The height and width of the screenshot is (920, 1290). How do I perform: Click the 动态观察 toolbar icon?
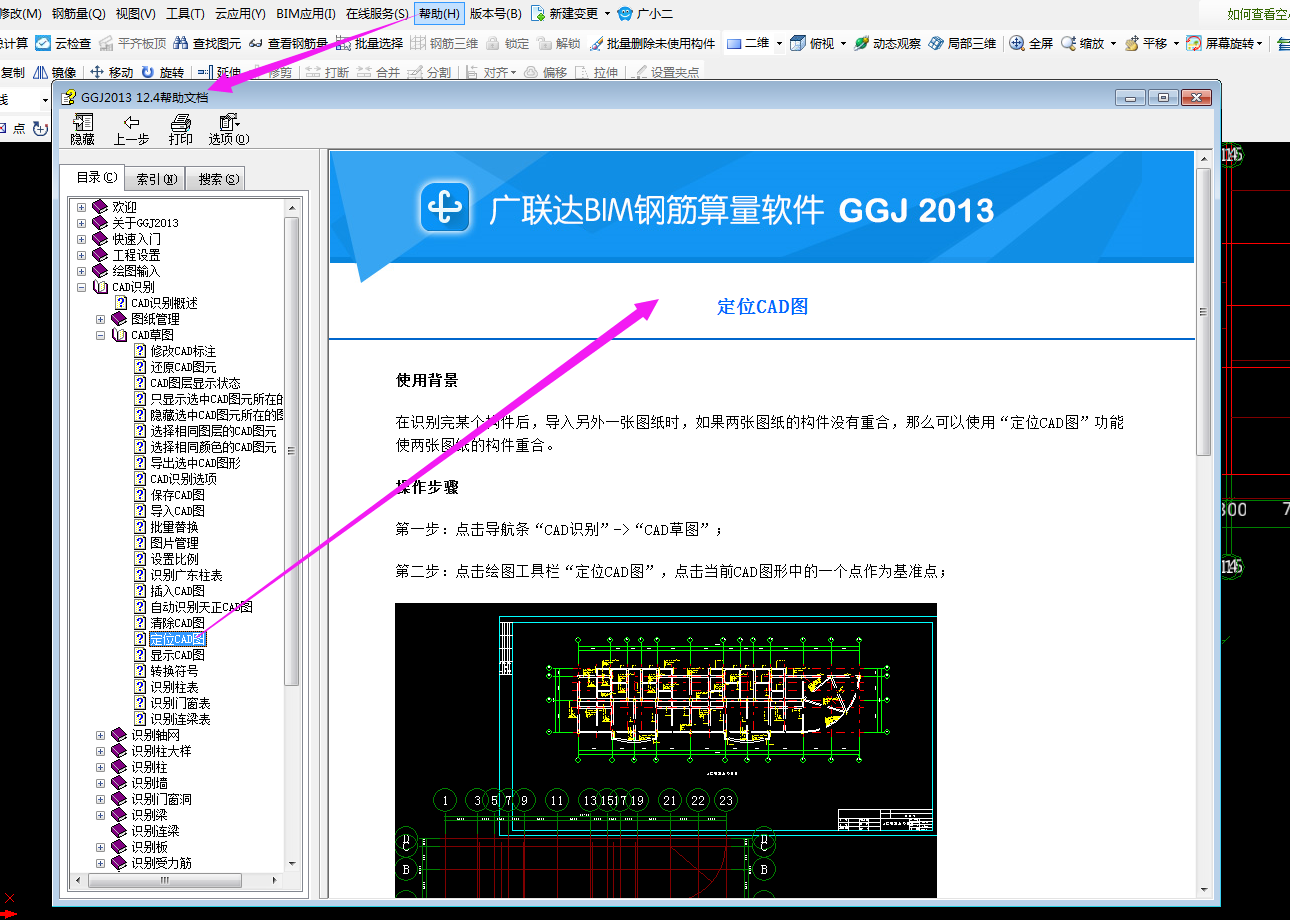(x=861, y=43)
